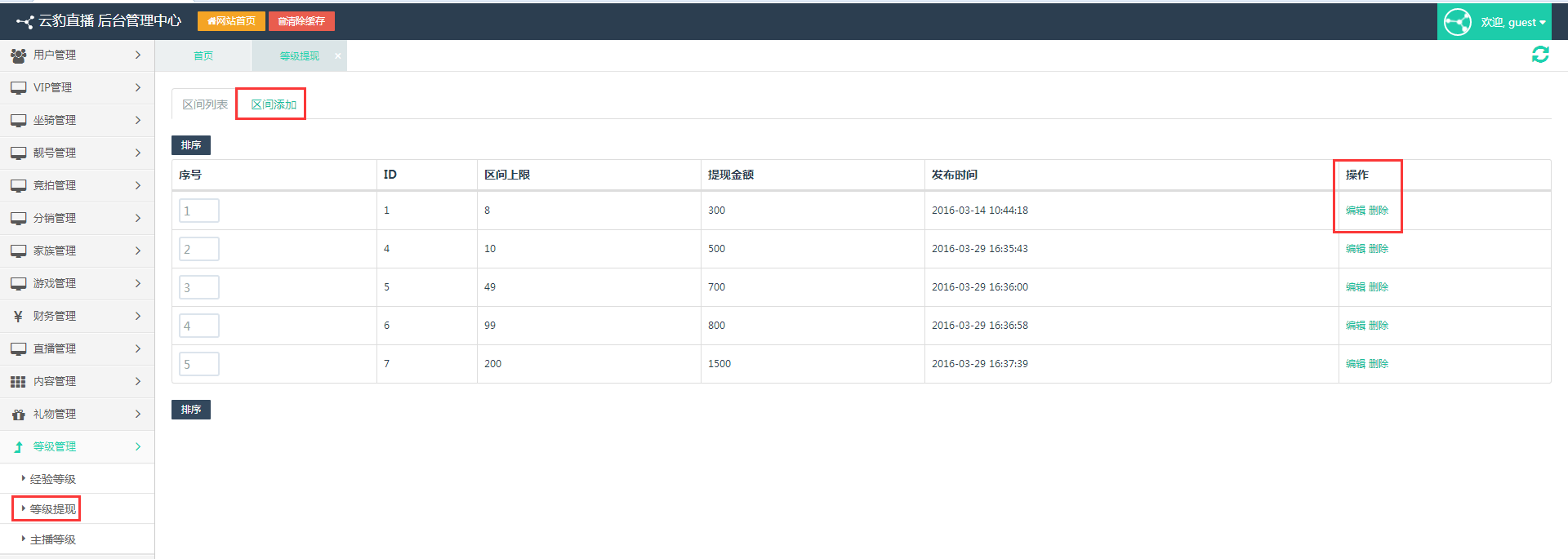Open 等级提现 submenu item
Viewport: 1568px width, 559px height.
tap(53, 509)
